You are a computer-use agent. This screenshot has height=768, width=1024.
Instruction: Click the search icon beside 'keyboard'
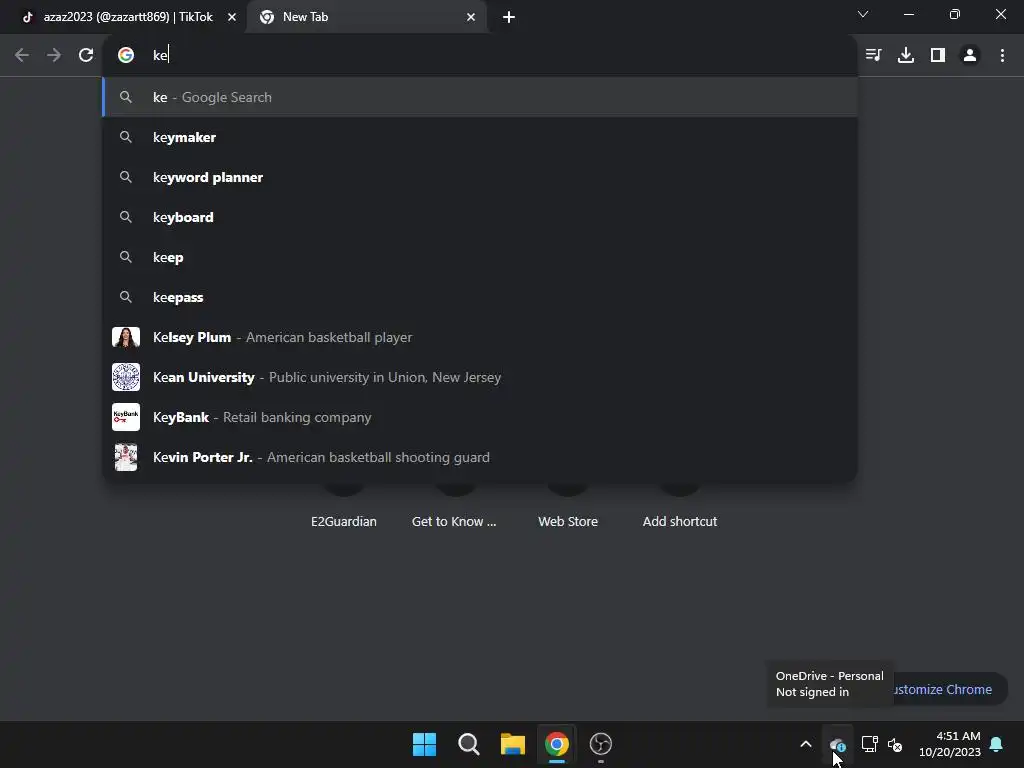(126, 217)
